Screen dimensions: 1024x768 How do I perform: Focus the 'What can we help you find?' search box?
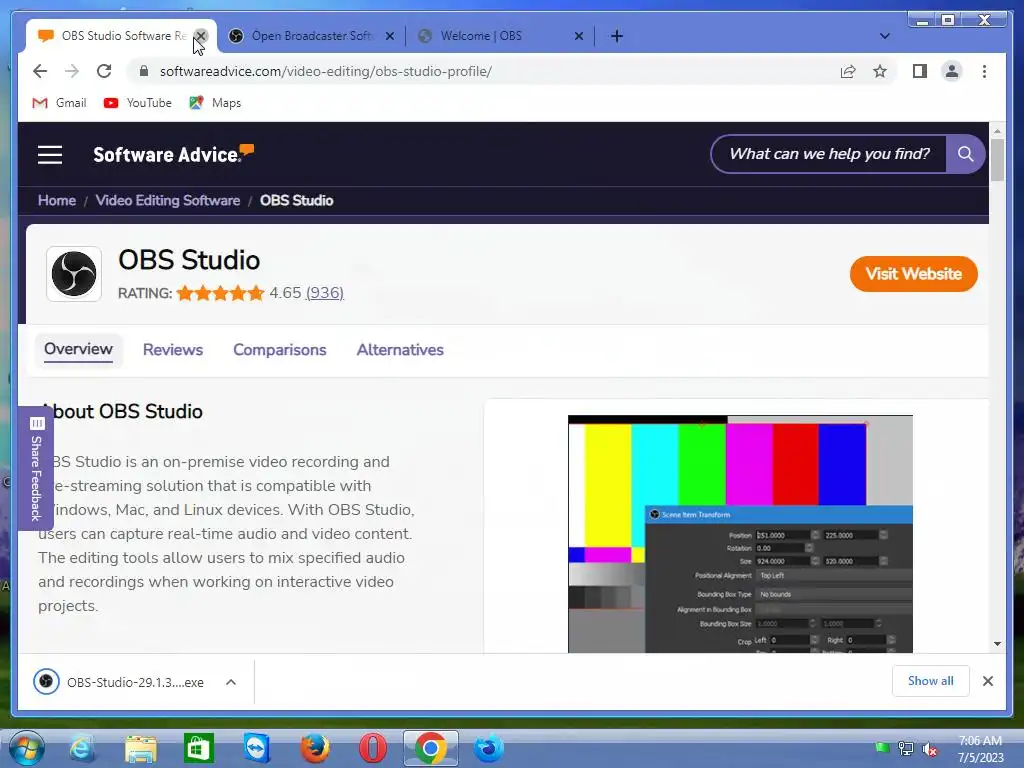829,154
